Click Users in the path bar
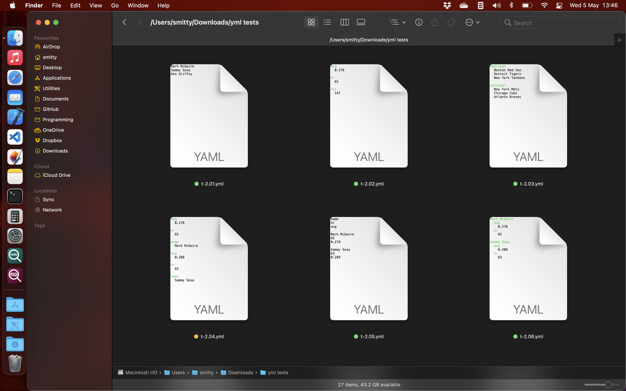This screenshot has height=391, width=626. pos(174,373)
